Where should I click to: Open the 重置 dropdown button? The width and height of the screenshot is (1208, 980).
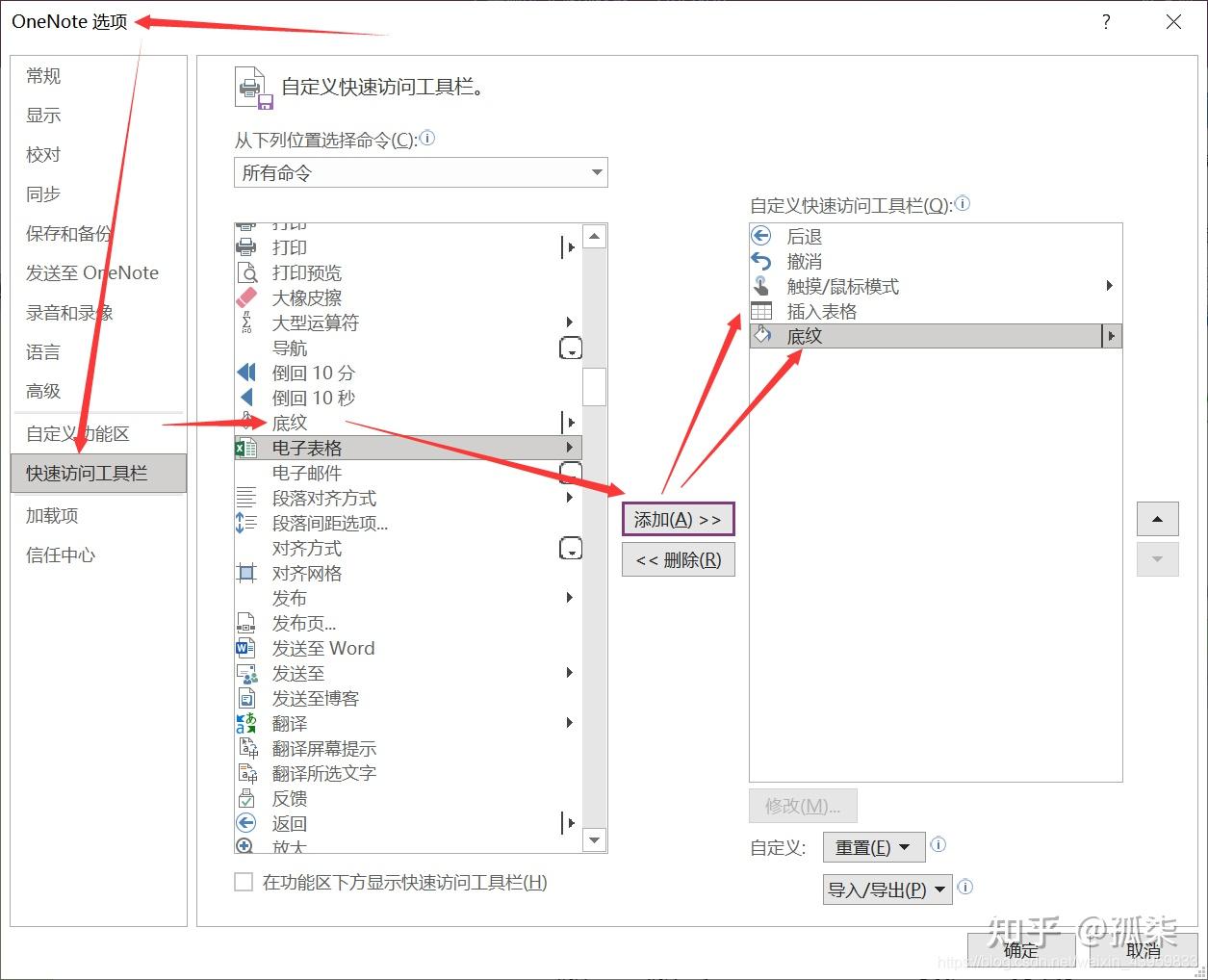coord(874,847)
